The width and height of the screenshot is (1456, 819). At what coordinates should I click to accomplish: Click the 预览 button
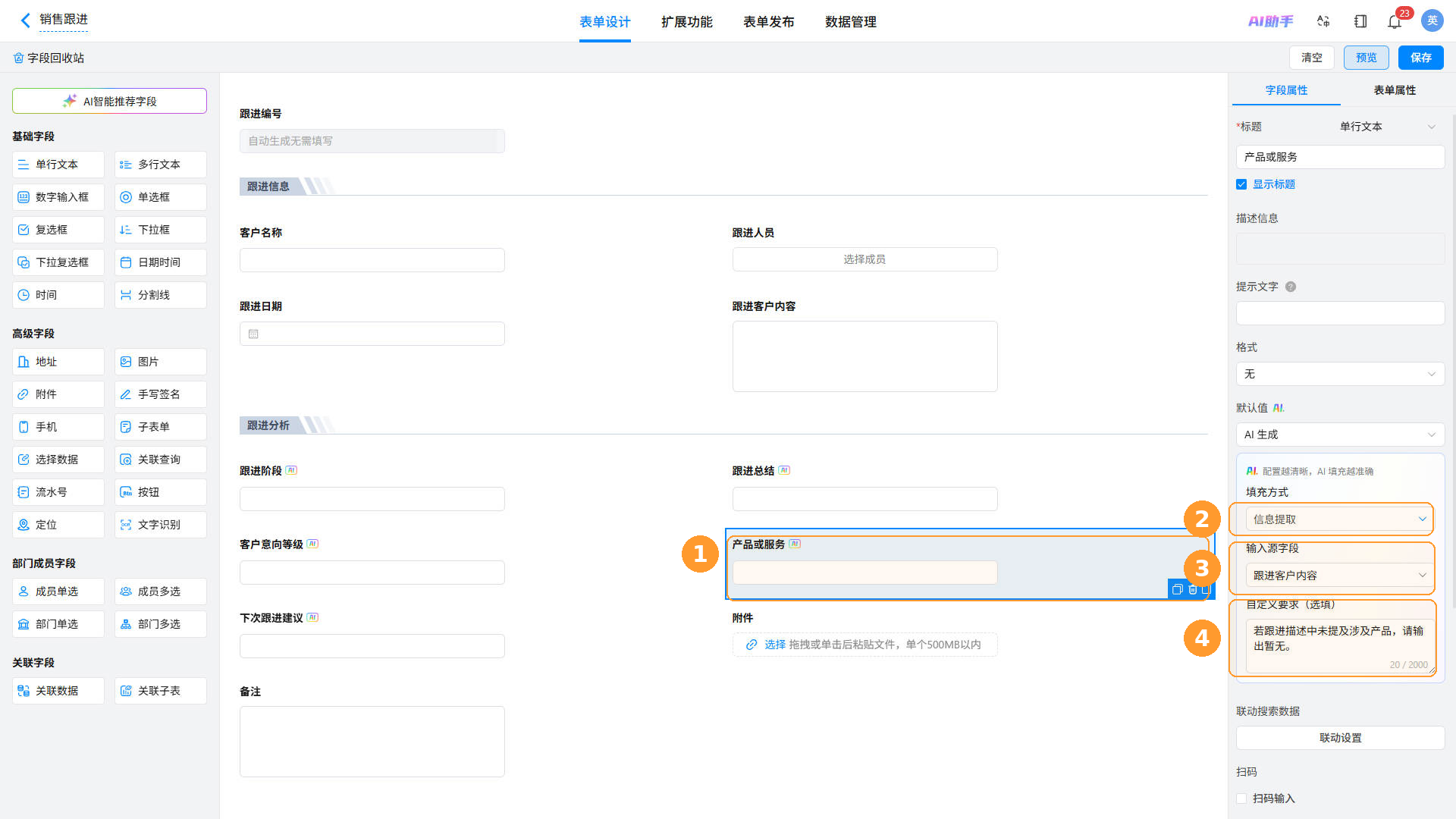pos(1367,58)
